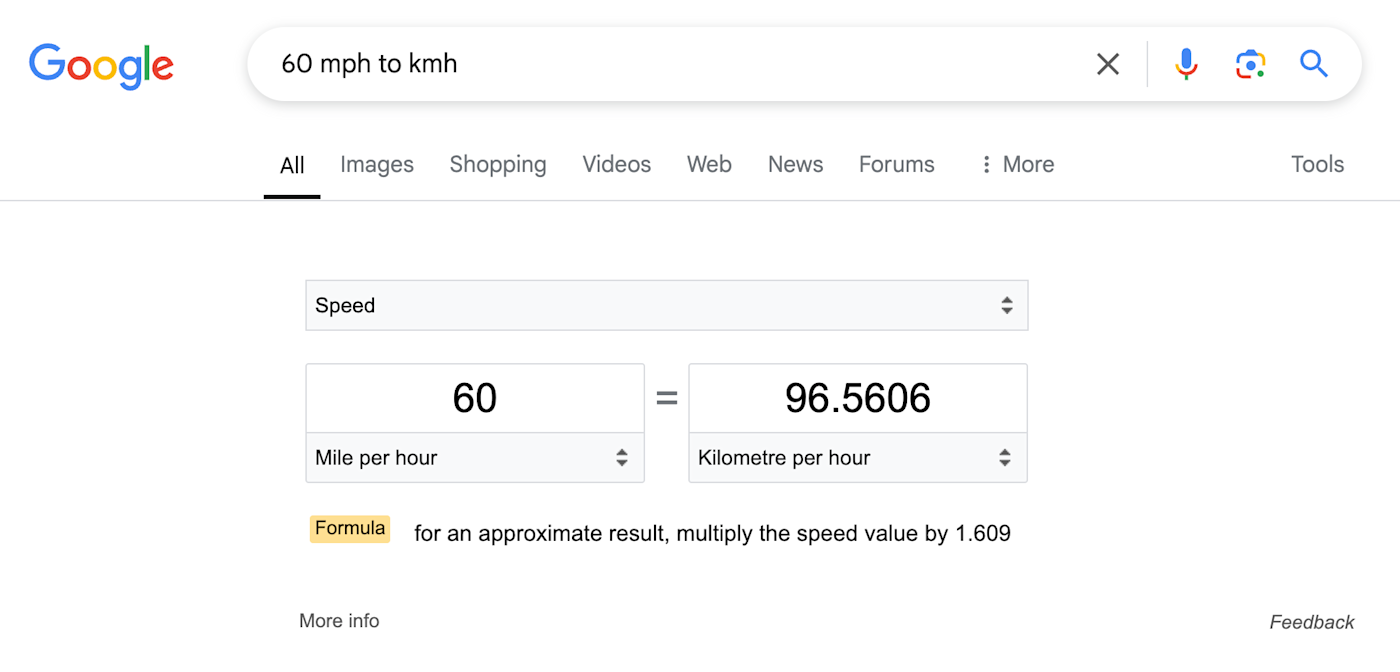Open the Tools button
This screenshot has height=672, width=1400.
click(1317, 164)
